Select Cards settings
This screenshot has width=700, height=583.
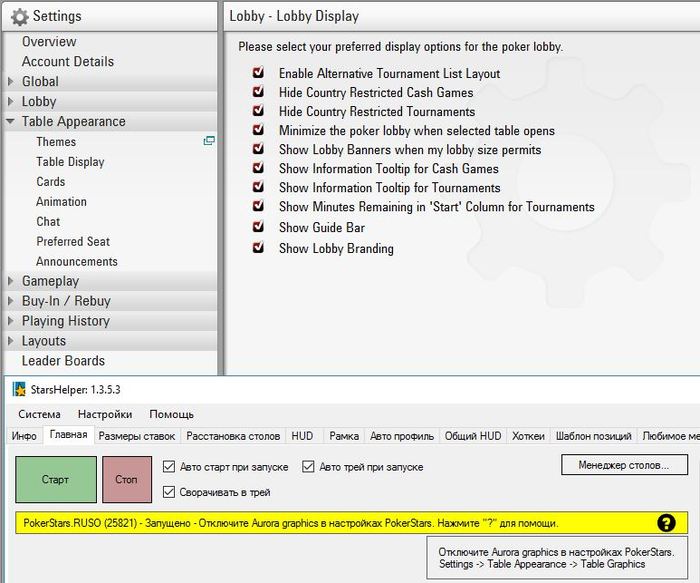[x=50, y=182]
